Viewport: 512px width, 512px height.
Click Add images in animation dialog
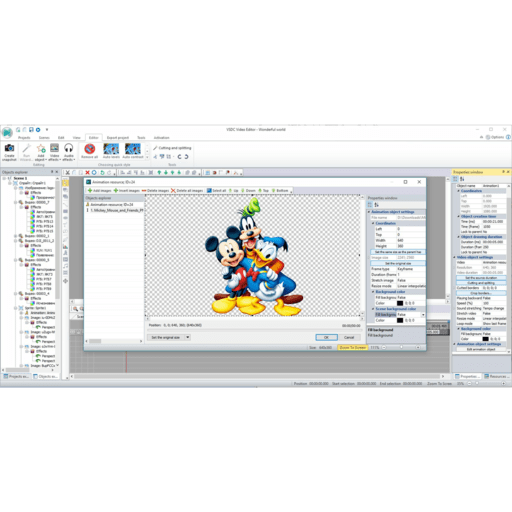(x=99, y=191)
